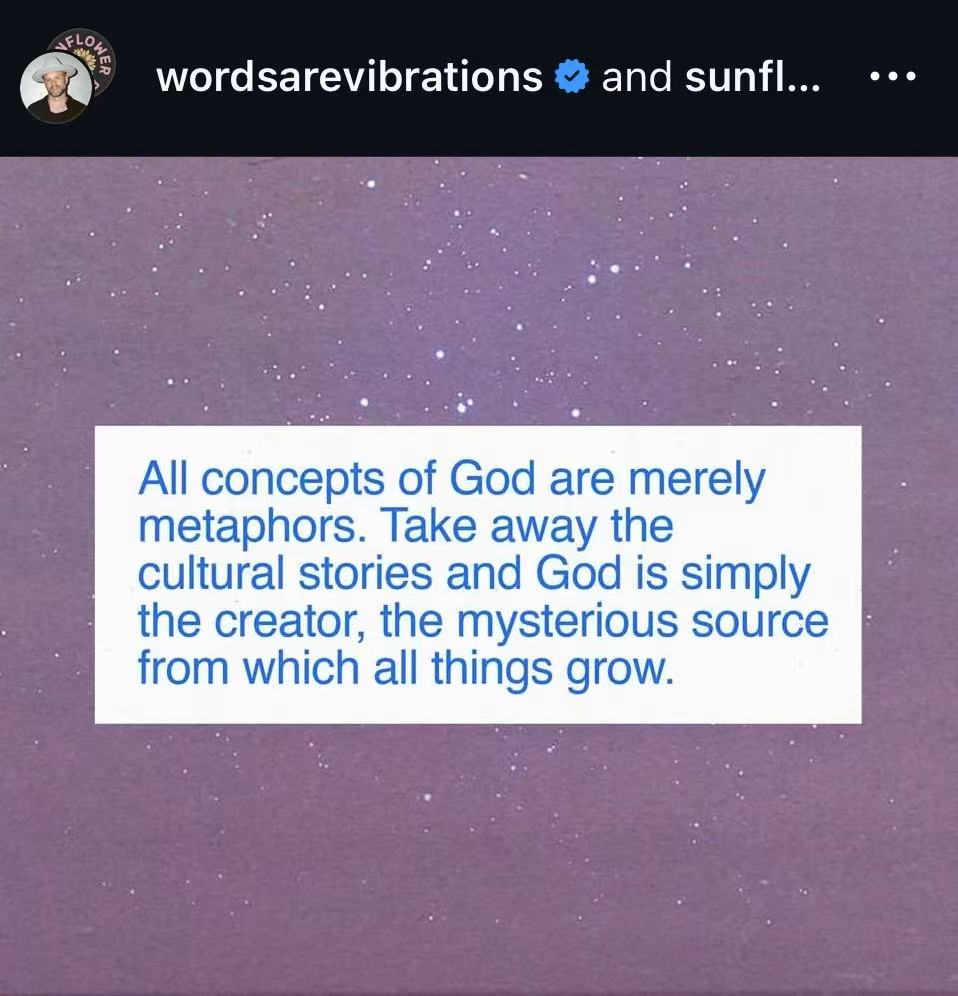The height and width of the screenshot is (996, 958).
Task: Tap the line 'All concepts of God are merely'
Action: coord(452,480)
